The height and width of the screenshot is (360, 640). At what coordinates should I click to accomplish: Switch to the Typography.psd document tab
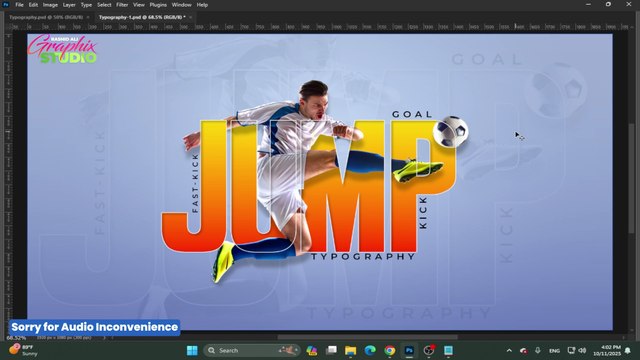pos(46,17)
